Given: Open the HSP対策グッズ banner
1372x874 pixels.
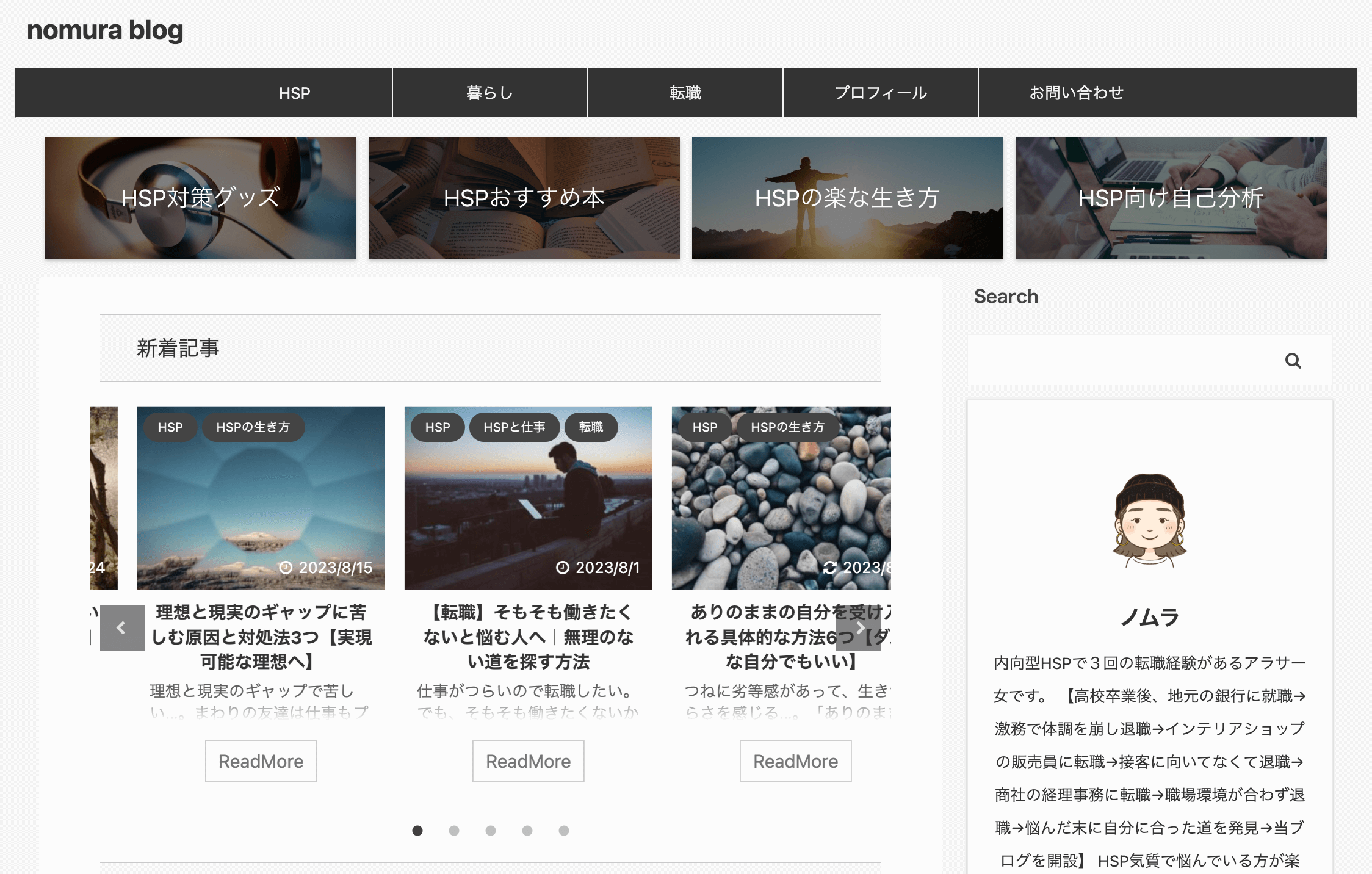Looking at the screenshot, I should [x=201, y=198].
